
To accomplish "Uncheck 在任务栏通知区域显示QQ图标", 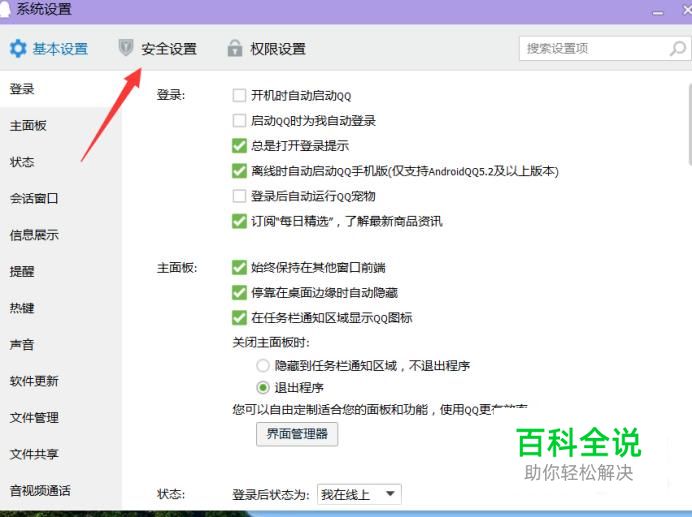I will (239, 317).
